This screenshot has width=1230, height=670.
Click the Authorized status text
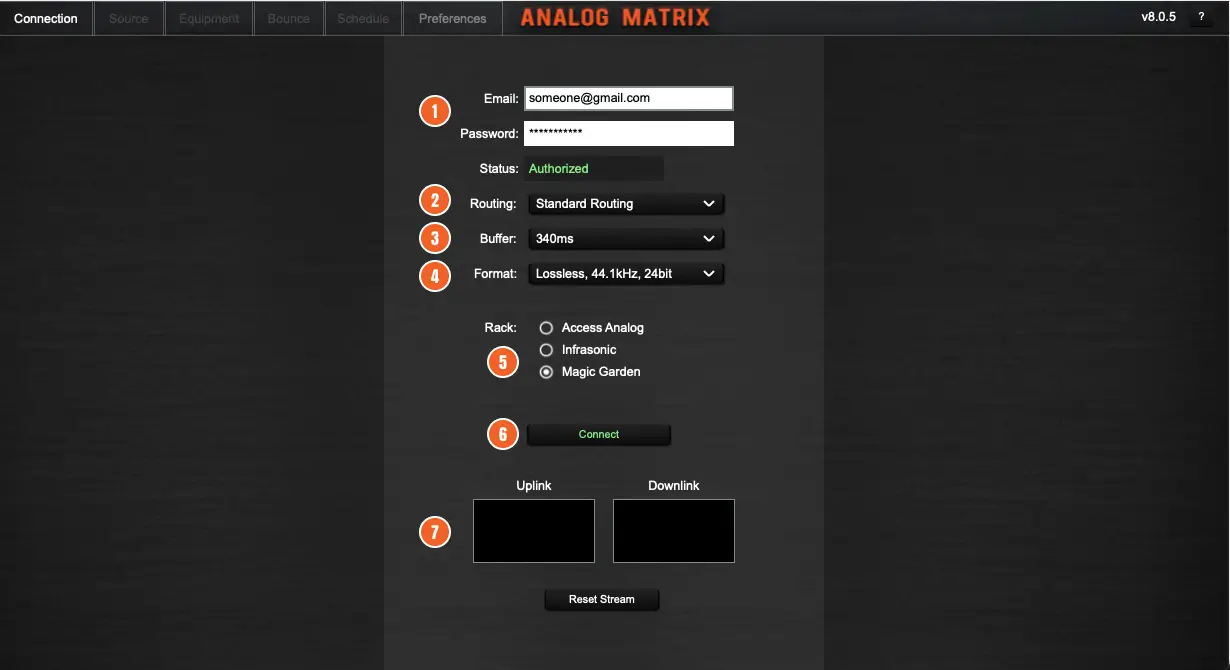point(559,169)
